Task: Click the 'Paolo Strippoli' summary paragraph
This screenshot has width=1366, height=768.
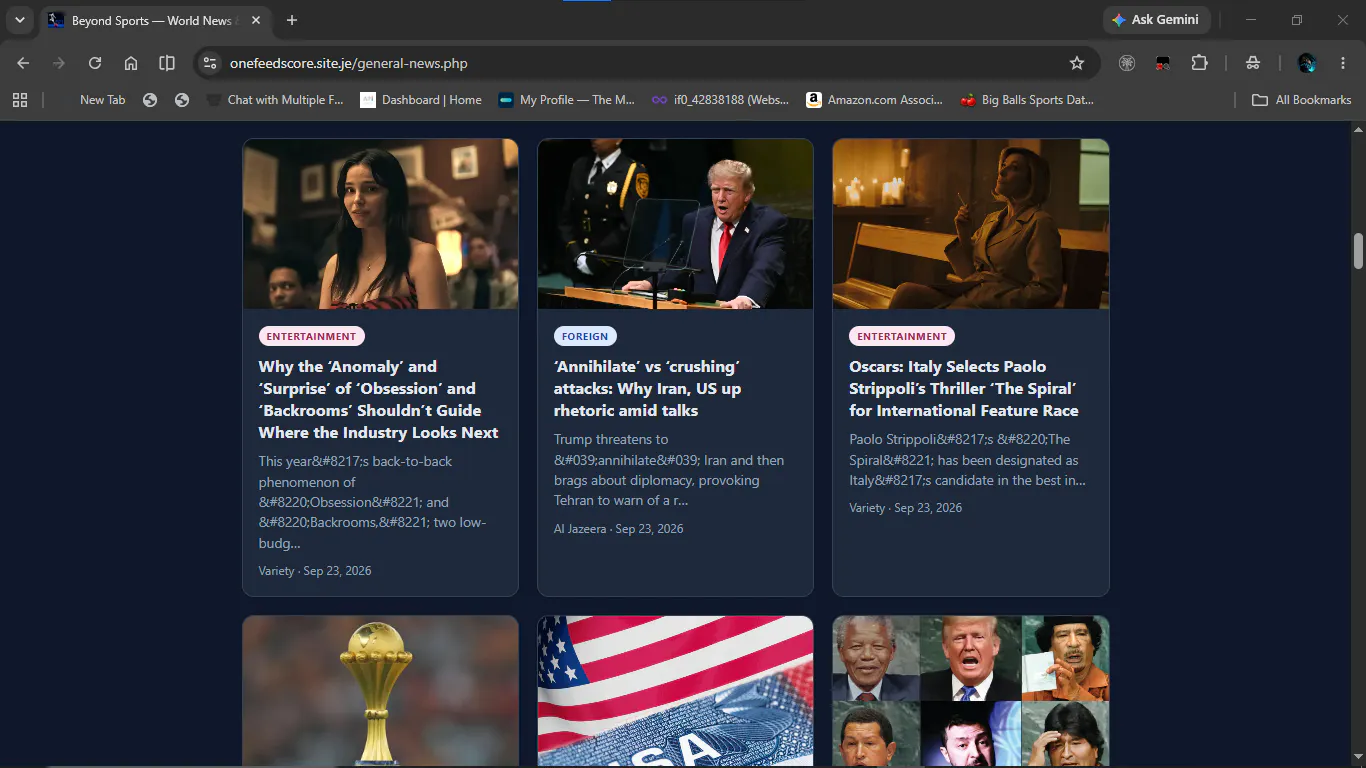Action: (x=967, y=460)
